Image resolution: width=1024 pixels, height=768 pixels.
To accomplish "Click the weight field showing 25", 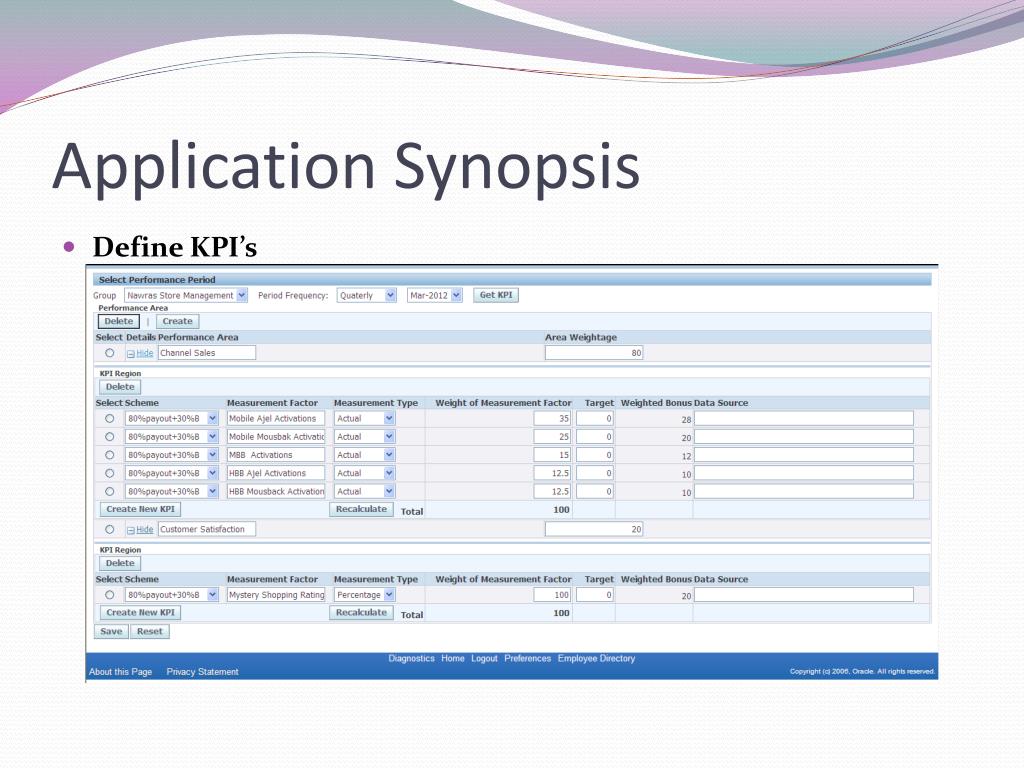I will (552, 437).
